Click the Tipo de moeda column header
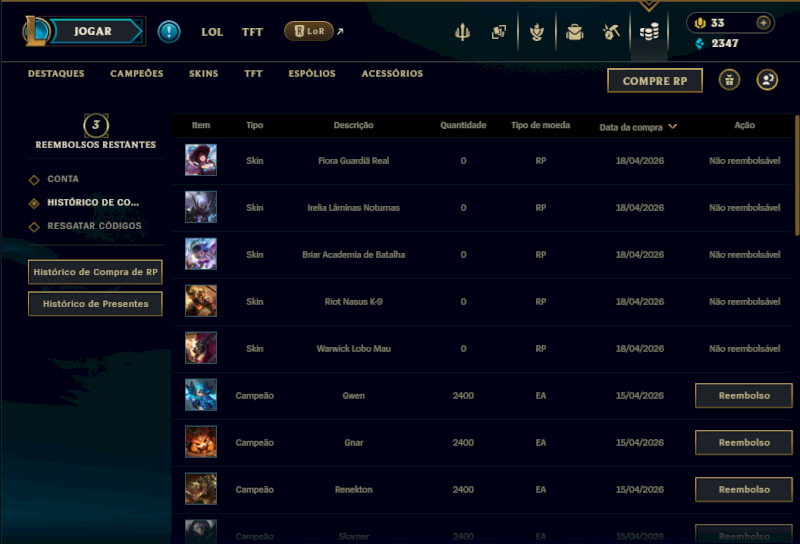This screenshot has height=544, width=800. click(x=540, y=125)
